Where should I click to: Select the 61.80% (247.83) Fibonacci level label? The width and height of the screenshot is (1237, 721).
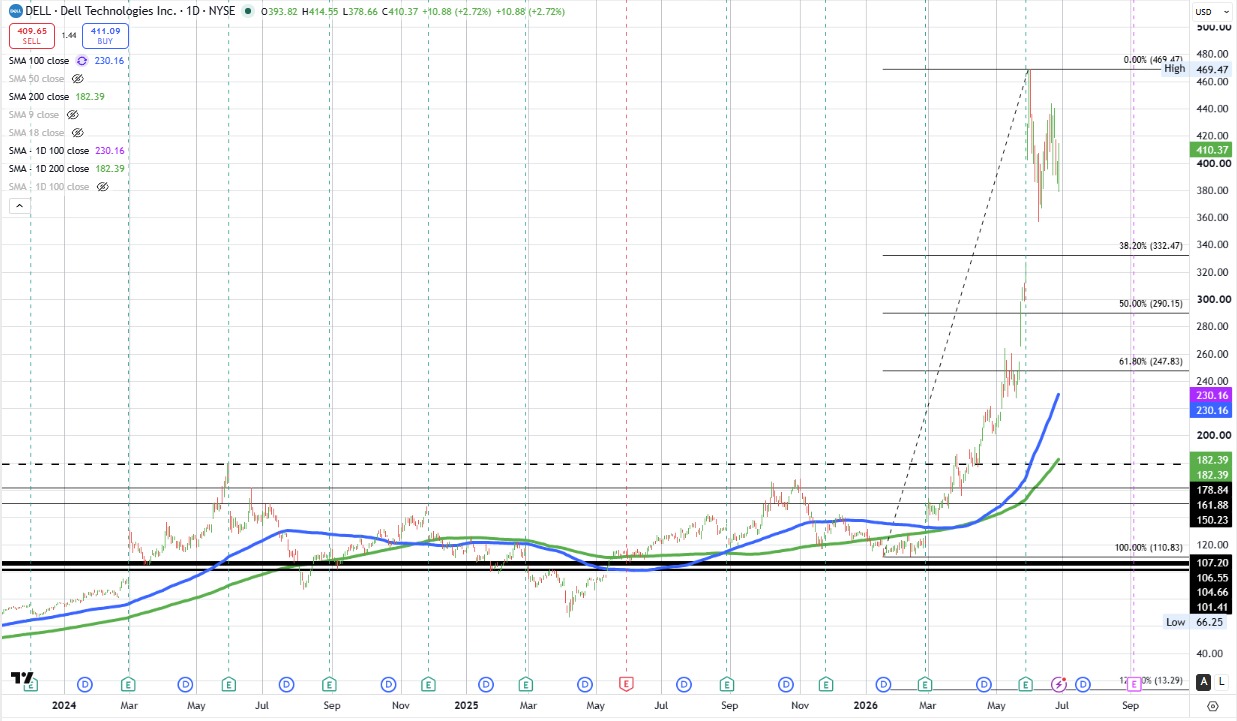tap(1150, 361)
